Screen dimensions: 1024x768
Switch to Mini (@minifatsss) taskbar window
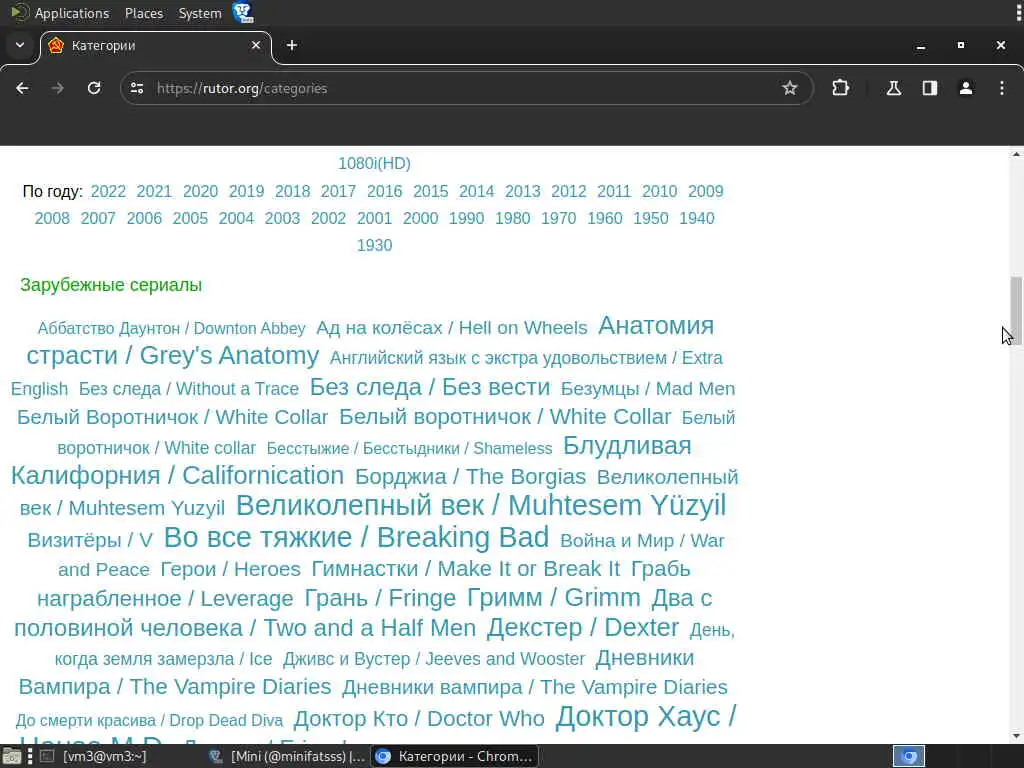pos(287,756)
